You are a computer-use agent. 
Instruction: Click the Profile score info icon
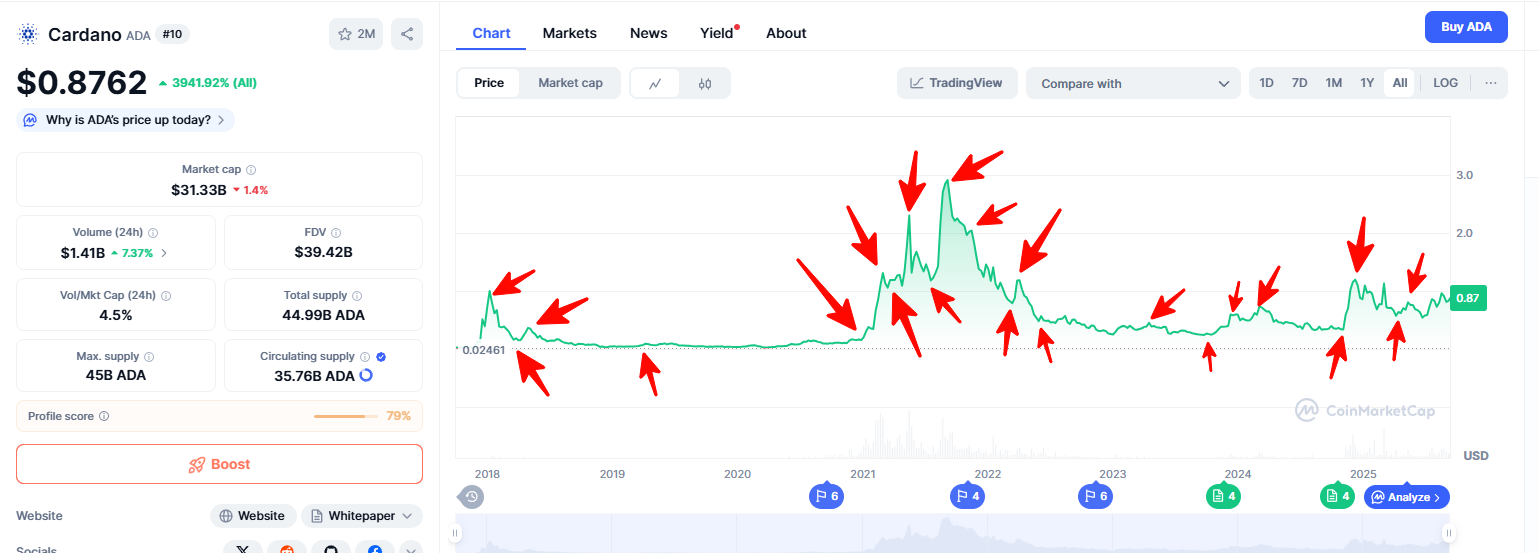tap(104, 416)
